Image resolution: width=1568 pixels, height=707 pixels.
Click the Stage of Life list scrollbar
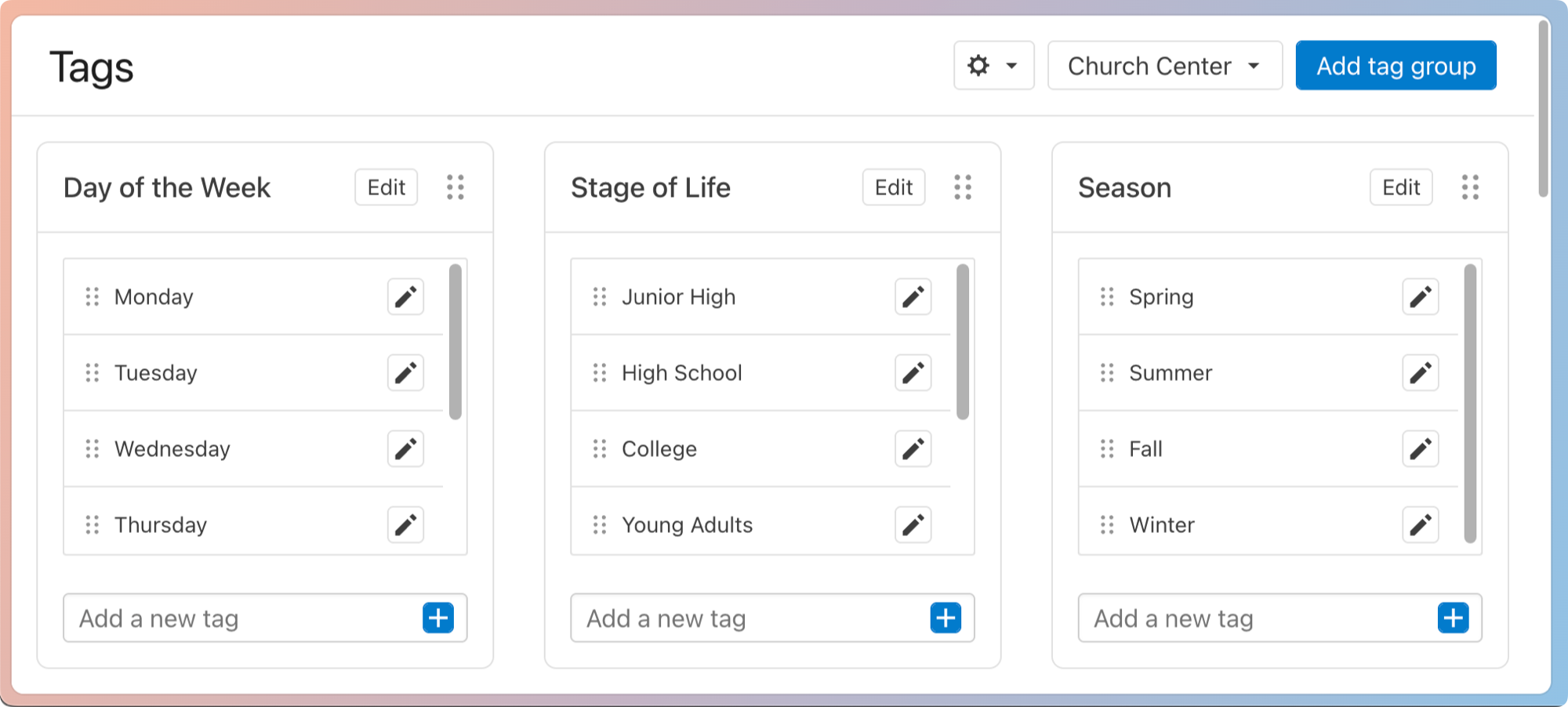click(x=963, y=342)
